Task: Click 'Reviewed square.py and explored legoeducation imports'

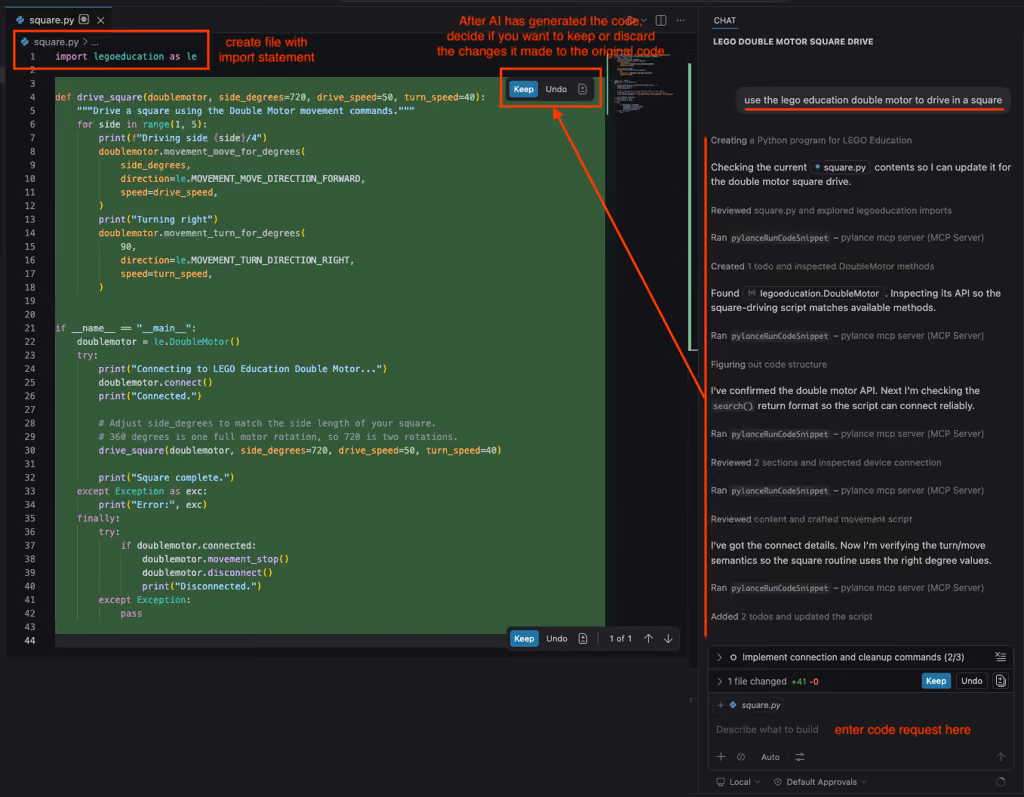Action: 831,210
